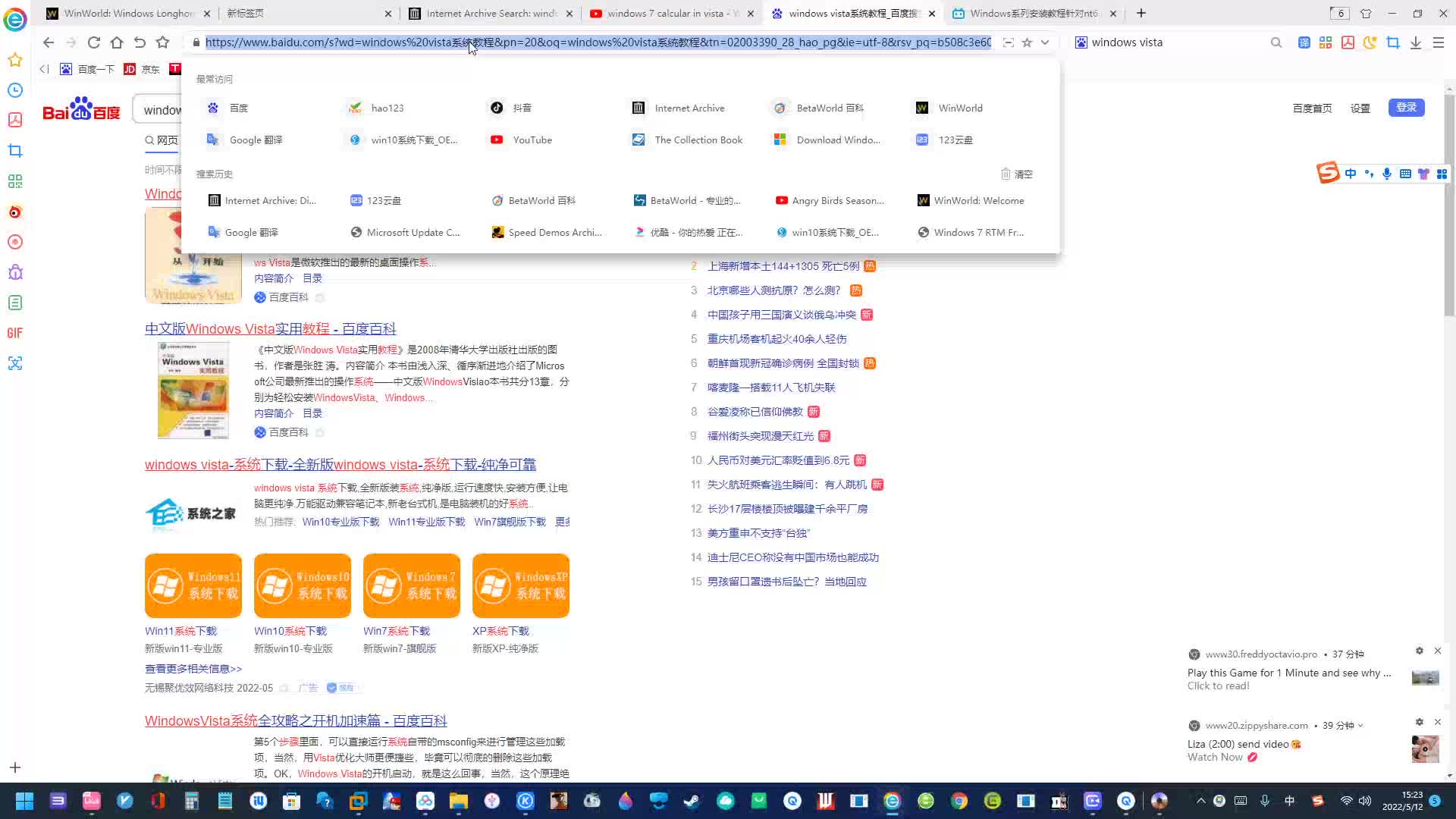
Task: Open the home page icon
Action: pyautogui.click(x=117, y=42)
